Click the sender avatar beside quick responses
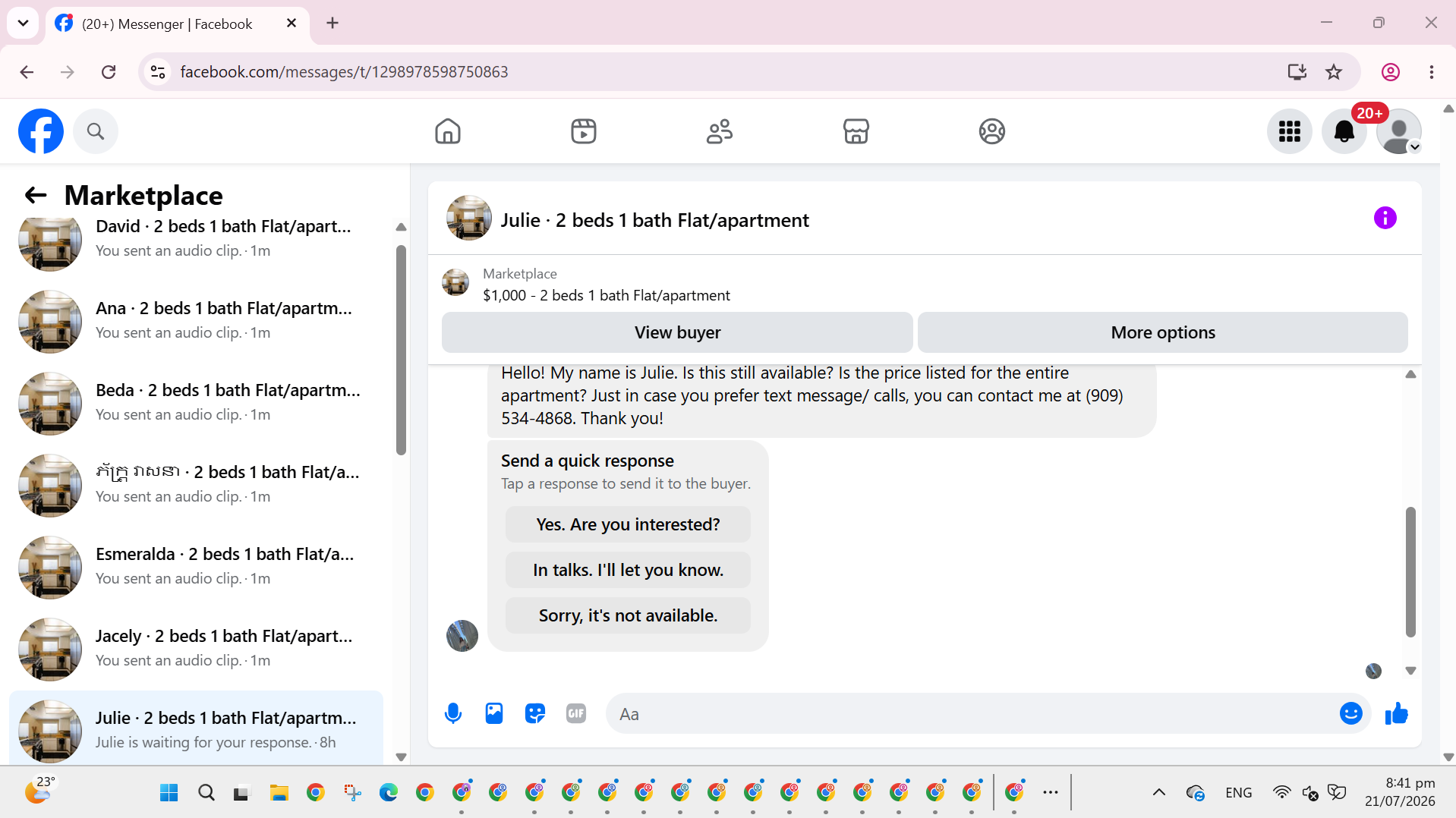 click(462, 636)
